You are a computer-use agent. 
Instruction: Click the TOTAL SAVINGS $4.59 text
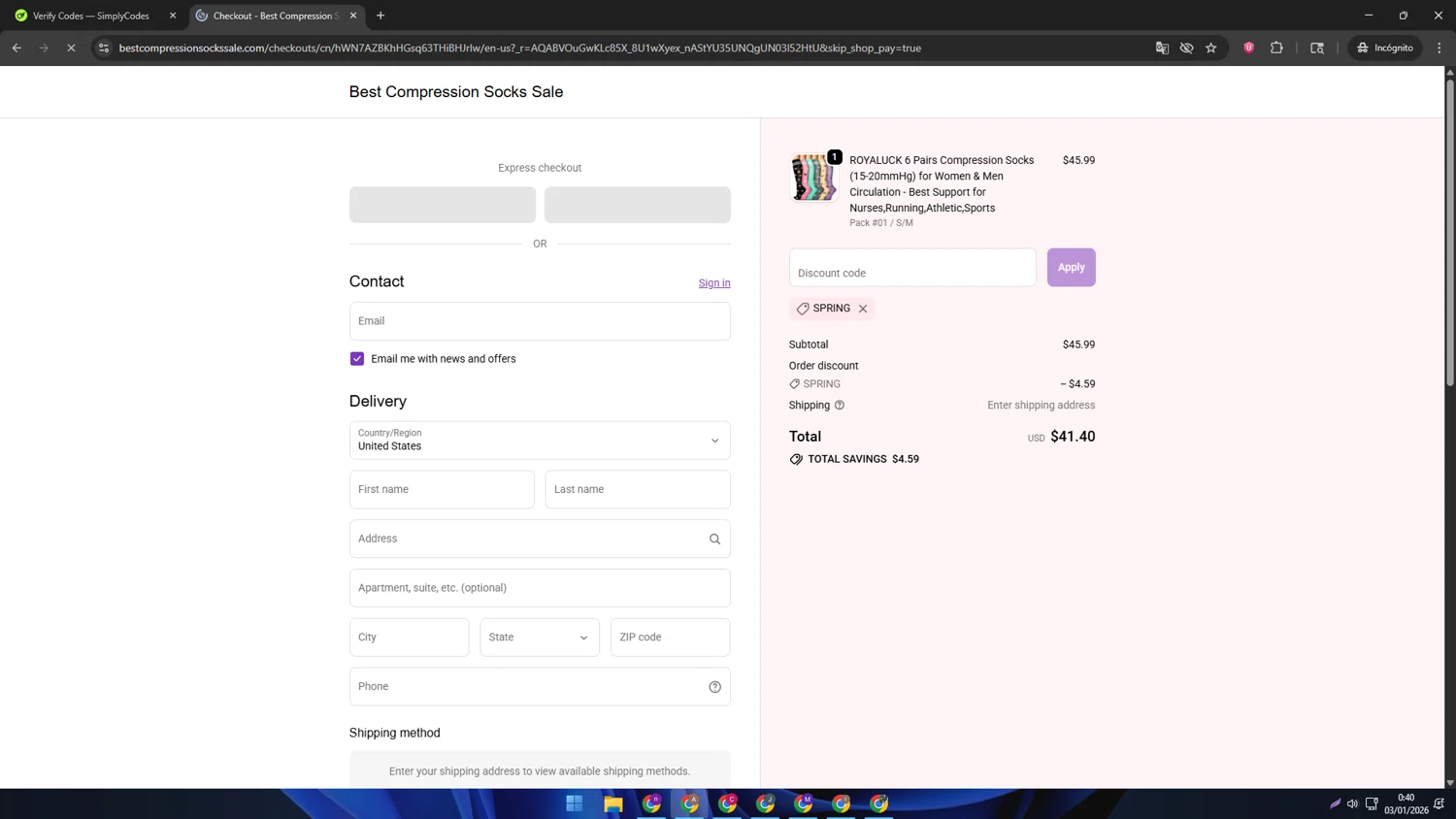point(863,459)
